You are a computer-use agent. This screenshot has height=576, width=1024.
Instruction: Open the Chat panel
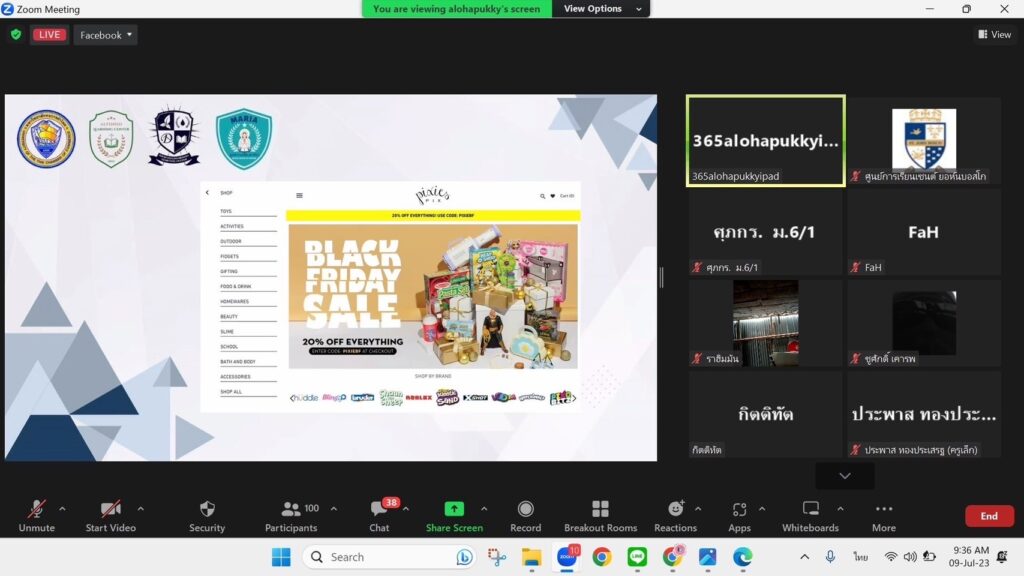pos(379,509)
